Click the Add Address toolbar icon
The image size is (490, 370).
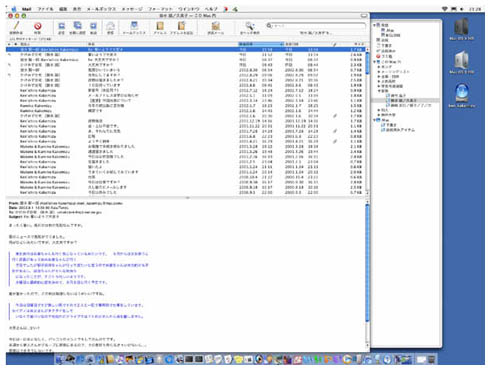[x=181, y=26]
